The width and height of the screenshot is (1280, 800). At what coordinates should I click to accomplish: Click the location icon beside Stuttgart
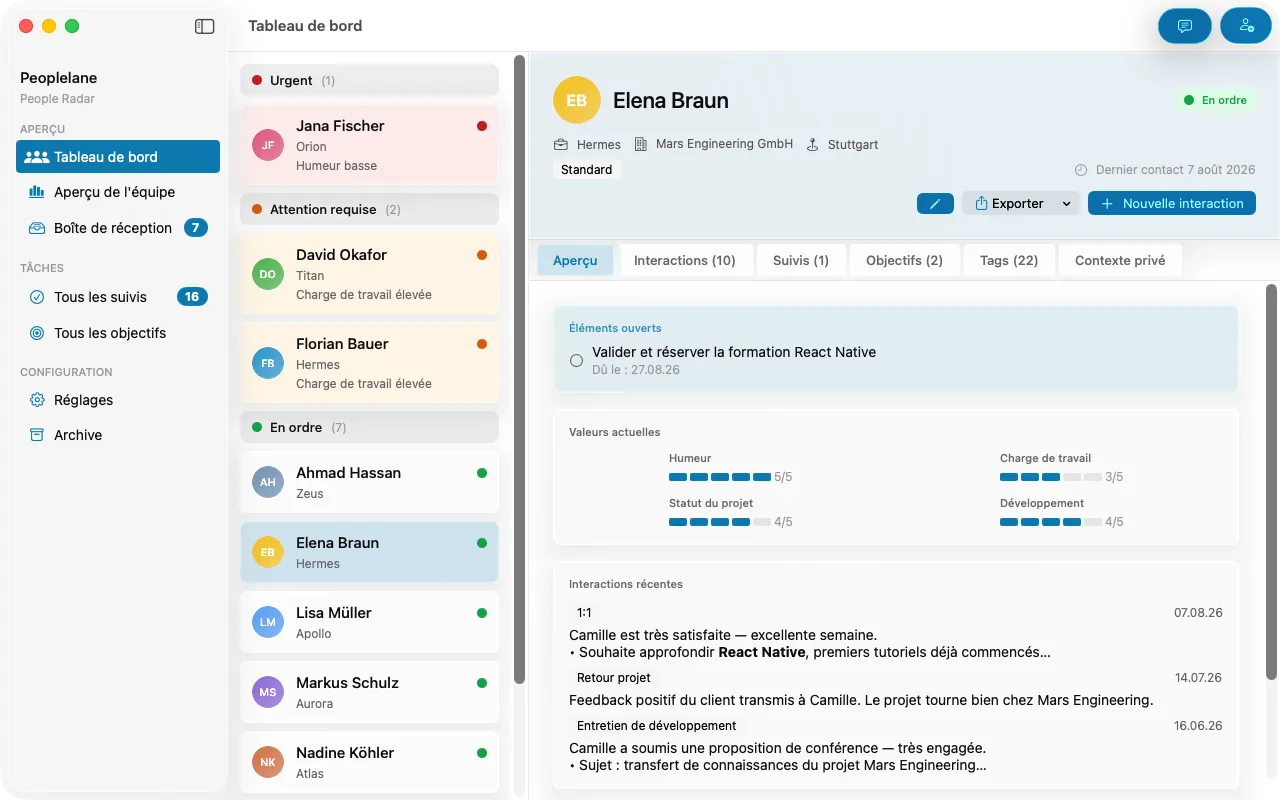(813, 144)
